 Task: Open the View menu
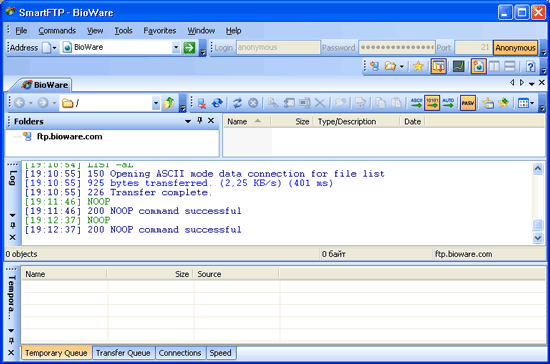tap(95, 31)
